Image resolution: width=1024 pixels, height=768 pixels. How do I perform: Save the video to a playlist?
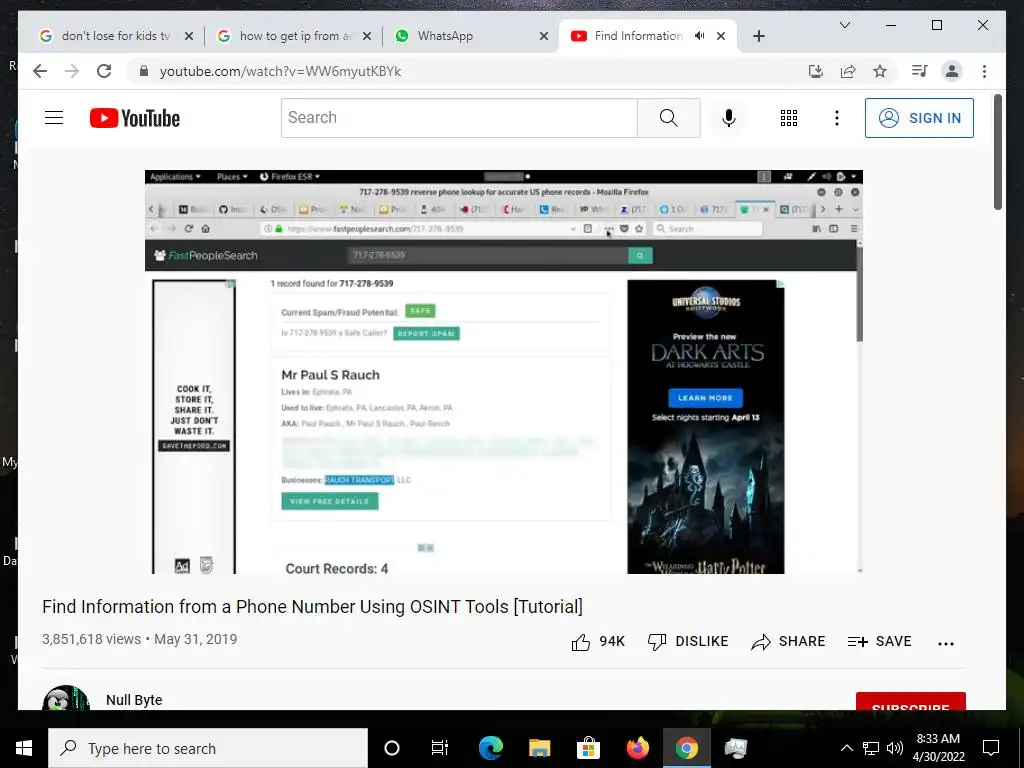(879, 642)
